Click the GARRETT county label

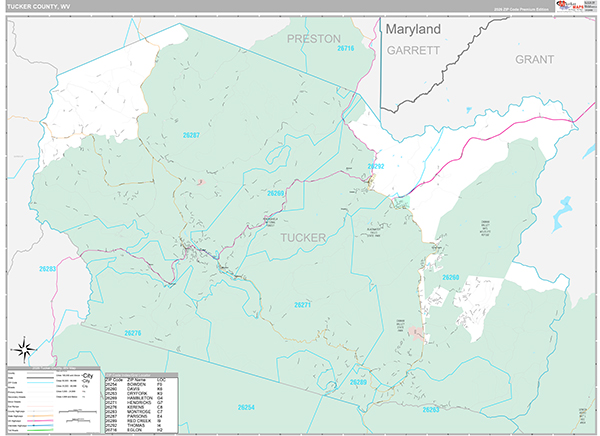point(413,51)
